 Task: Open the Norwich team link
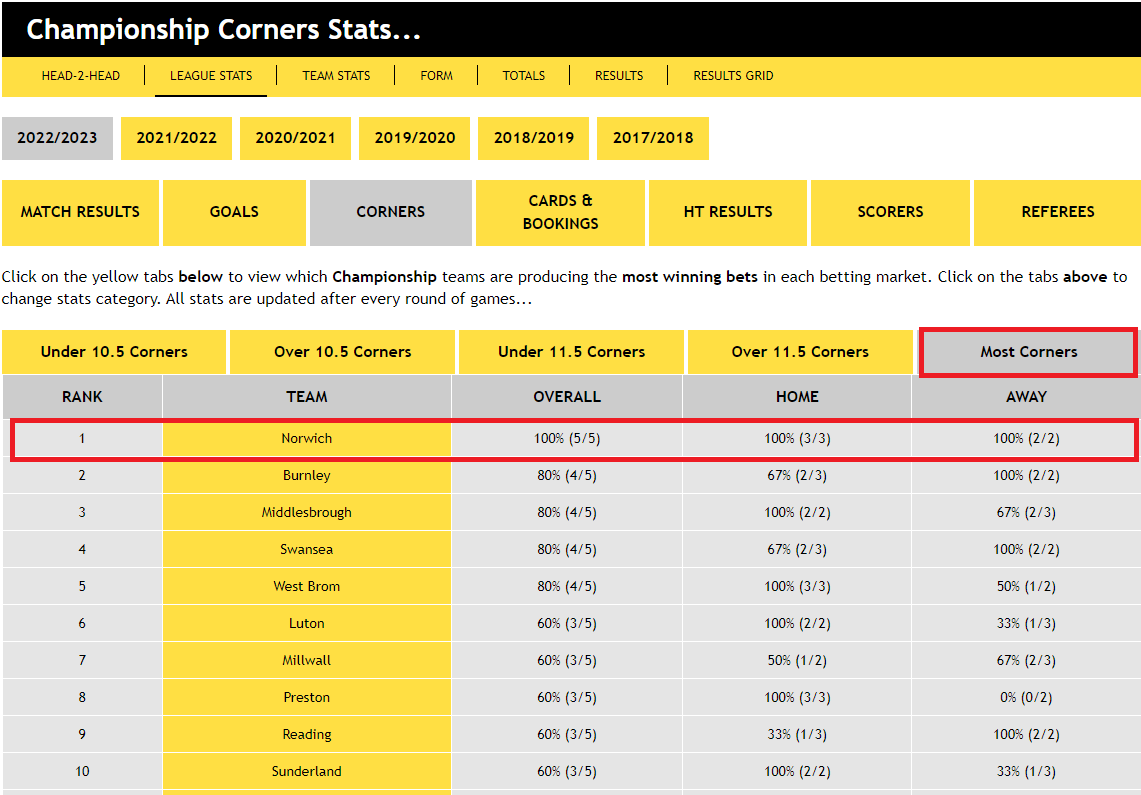(306, 439)
